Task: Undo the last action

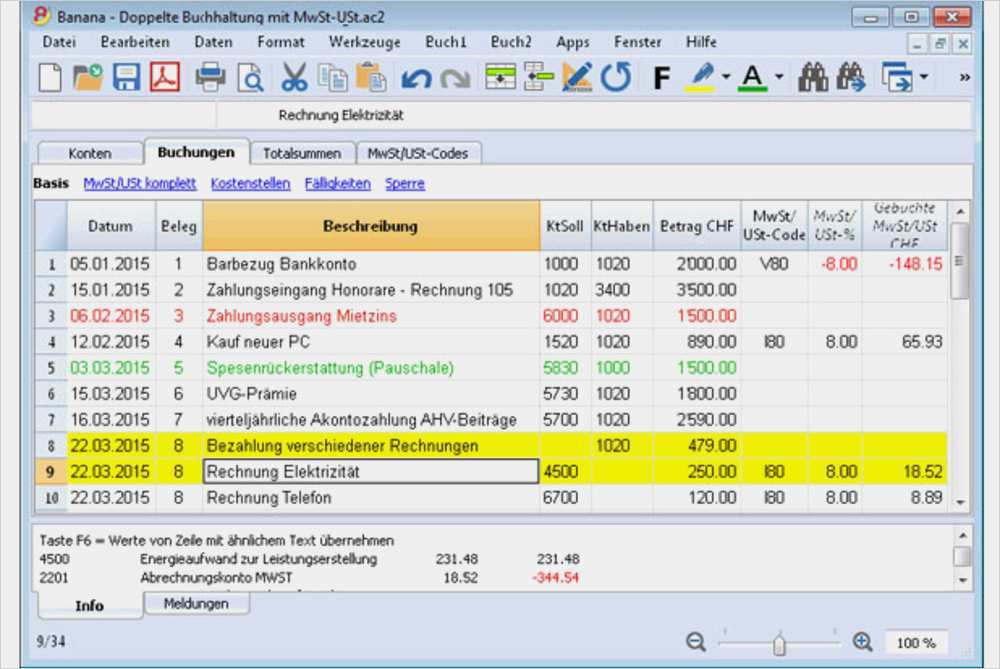Action: point(415,78)
